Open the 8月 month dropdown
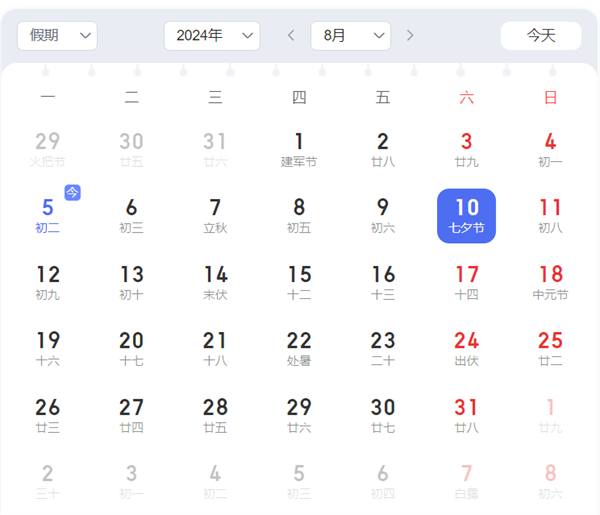The width and height of the screenshot is (600, 515). 350,36
